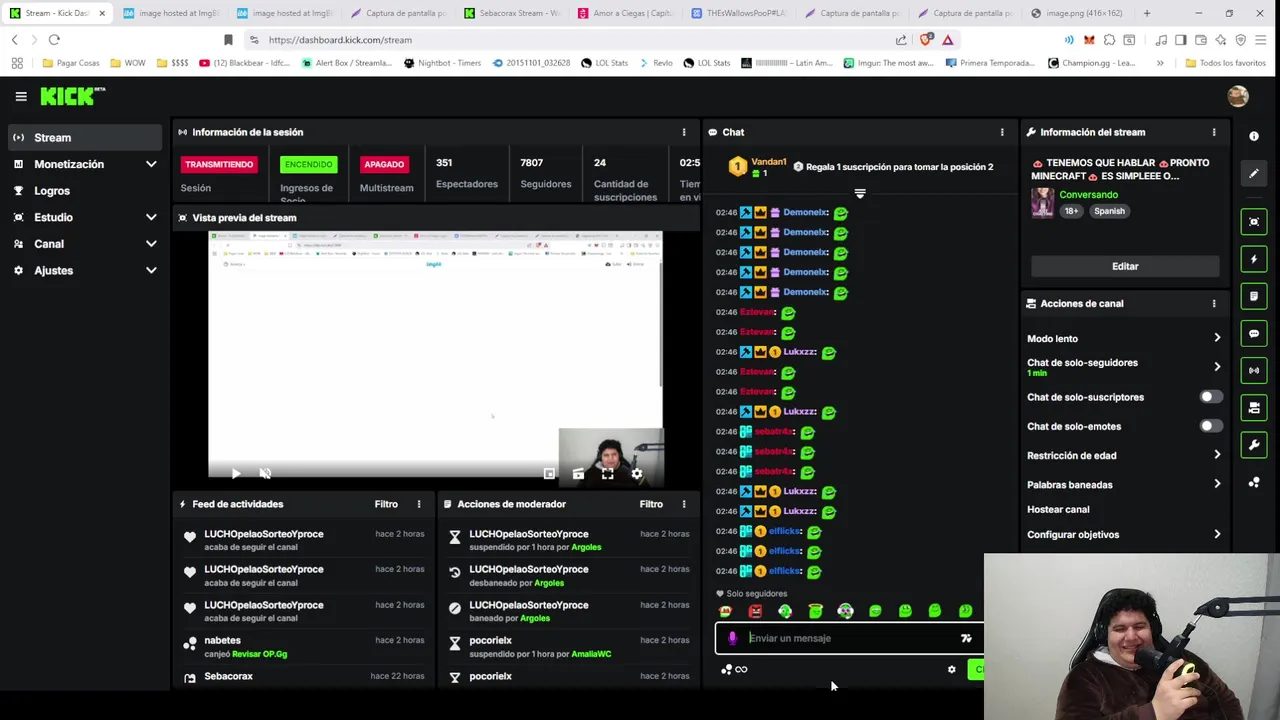Click the Kick logo

click(x=72, y=96)
